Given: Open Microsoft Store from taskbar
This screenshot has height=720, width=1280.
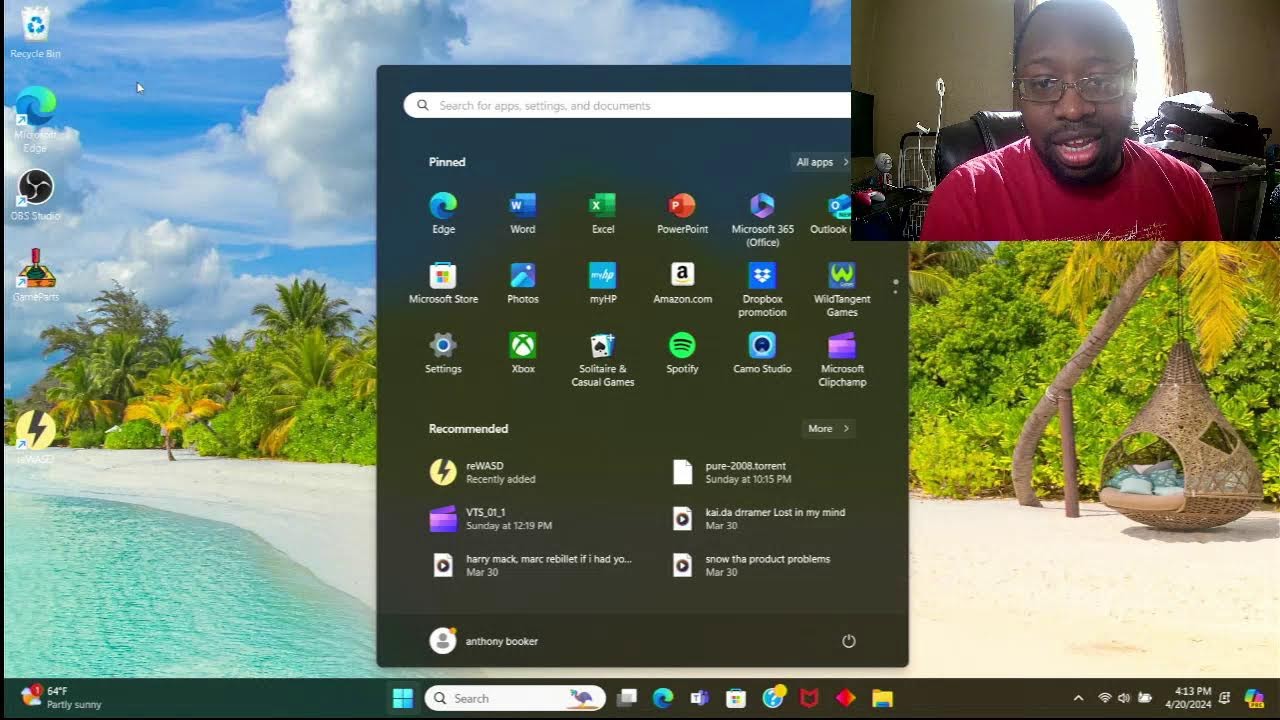Looking at the screenshot, I should (736, 698).
